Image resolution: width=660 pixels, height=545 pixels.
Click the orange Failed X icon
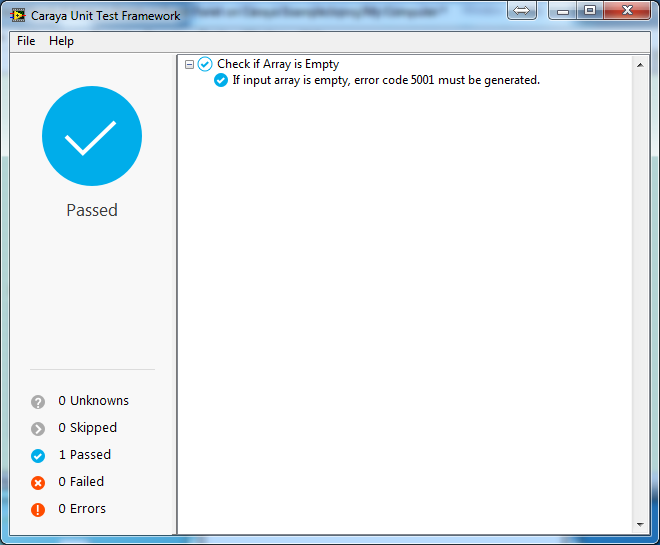click(x=38, y=483)
